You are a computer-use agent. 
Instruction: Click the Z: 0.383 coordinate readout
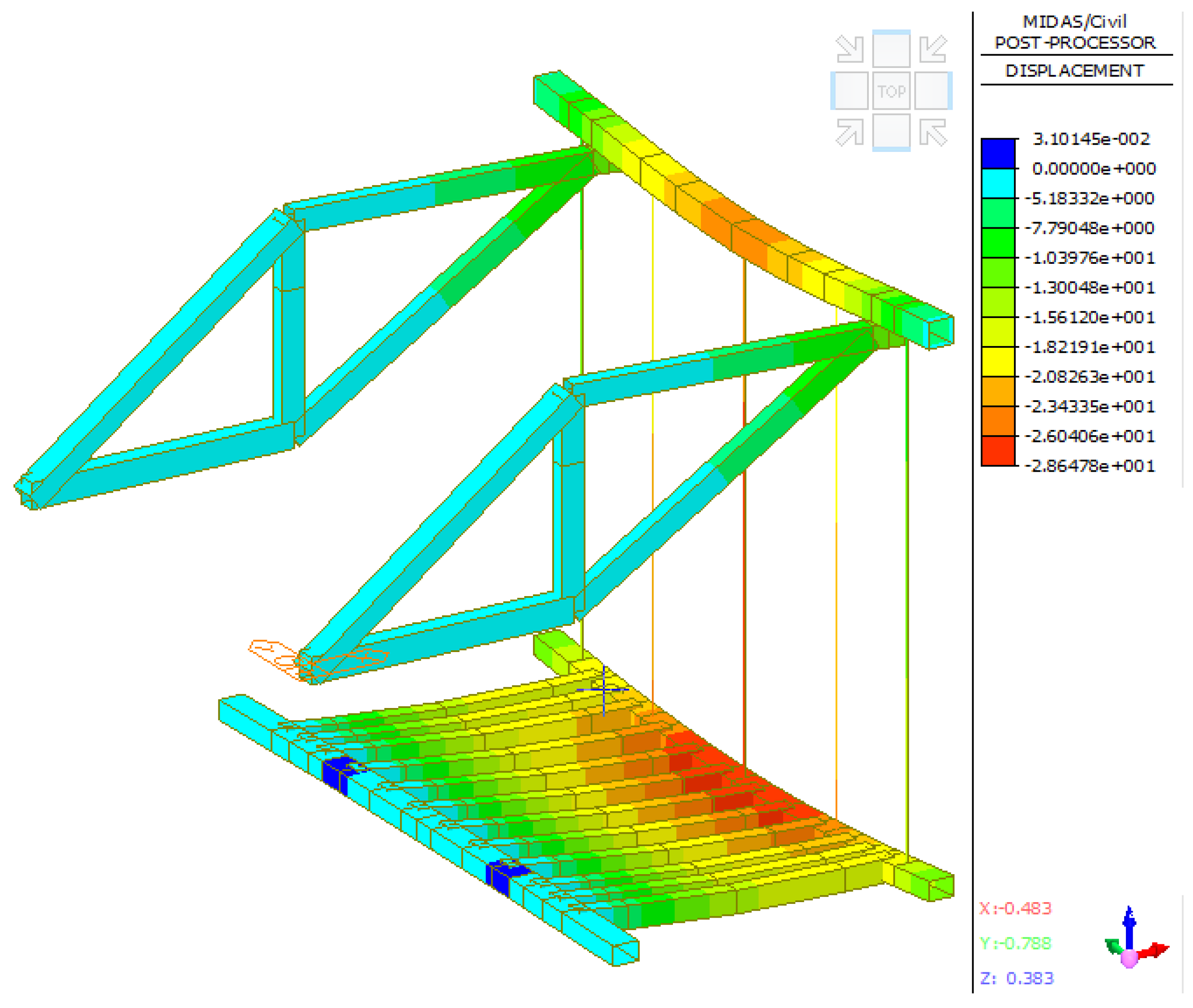coord(1016,978)
